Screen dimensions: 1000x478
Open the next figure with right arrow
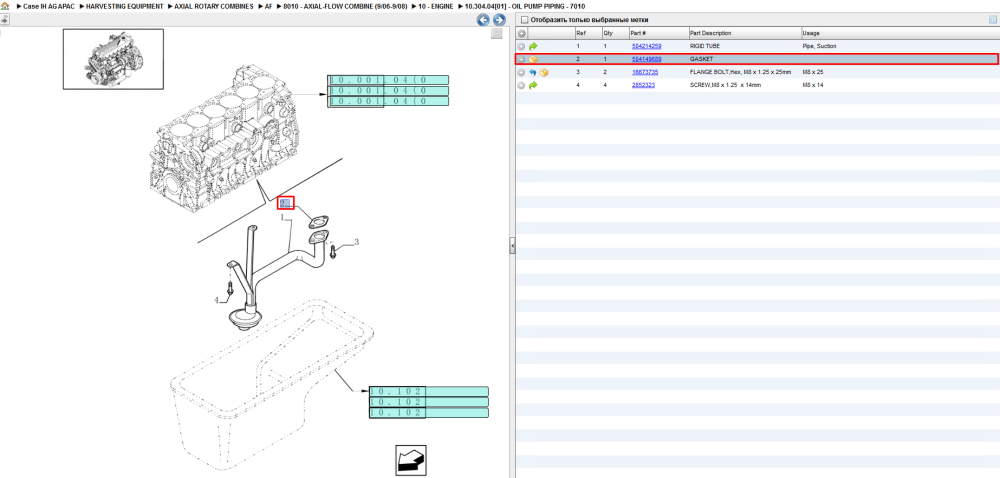499,20
